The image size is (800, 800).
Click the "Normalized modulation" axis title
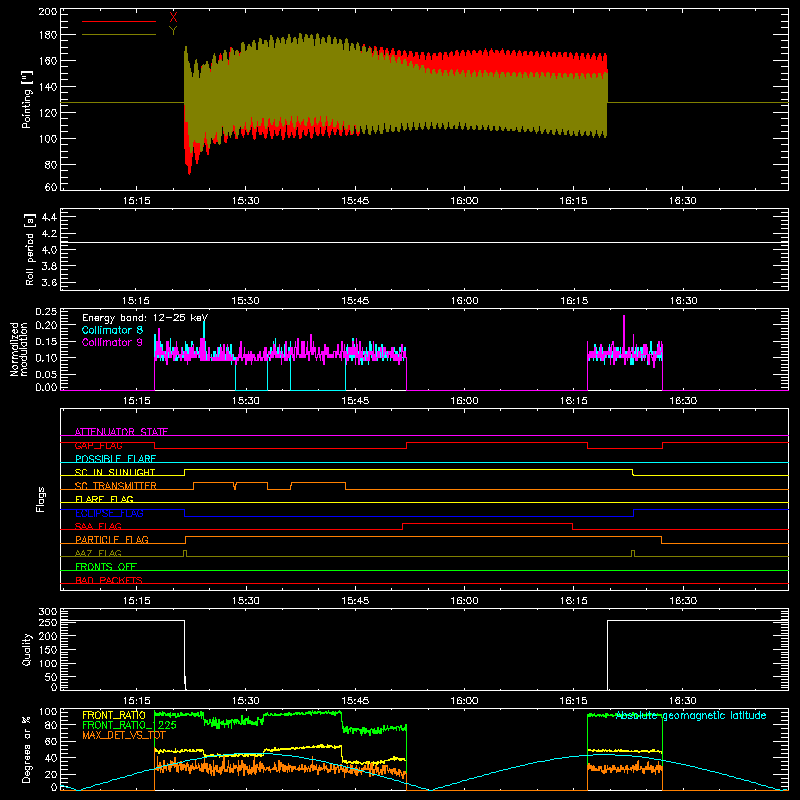click(x=19, y=349)
